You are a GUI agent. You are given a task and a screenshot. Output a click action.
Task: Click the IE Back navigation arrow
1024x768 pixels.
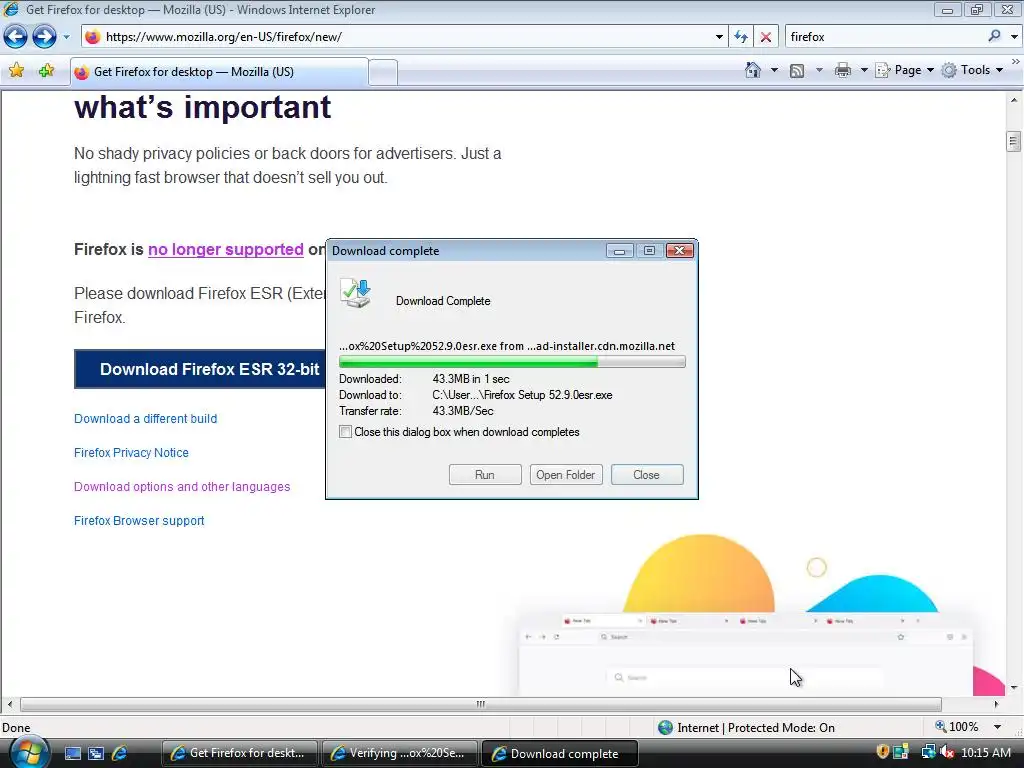[16, 37]
